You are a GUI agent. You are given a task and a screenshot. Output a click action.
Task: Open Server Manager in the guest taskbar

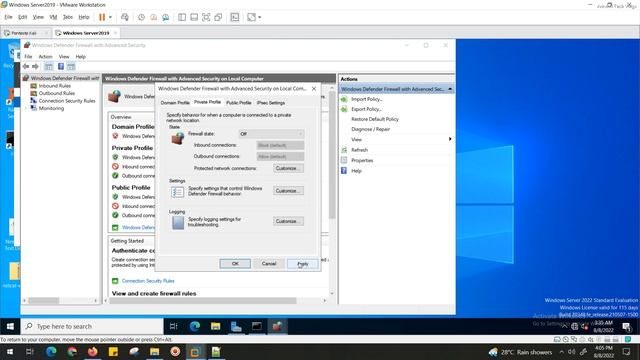(236, 326)
